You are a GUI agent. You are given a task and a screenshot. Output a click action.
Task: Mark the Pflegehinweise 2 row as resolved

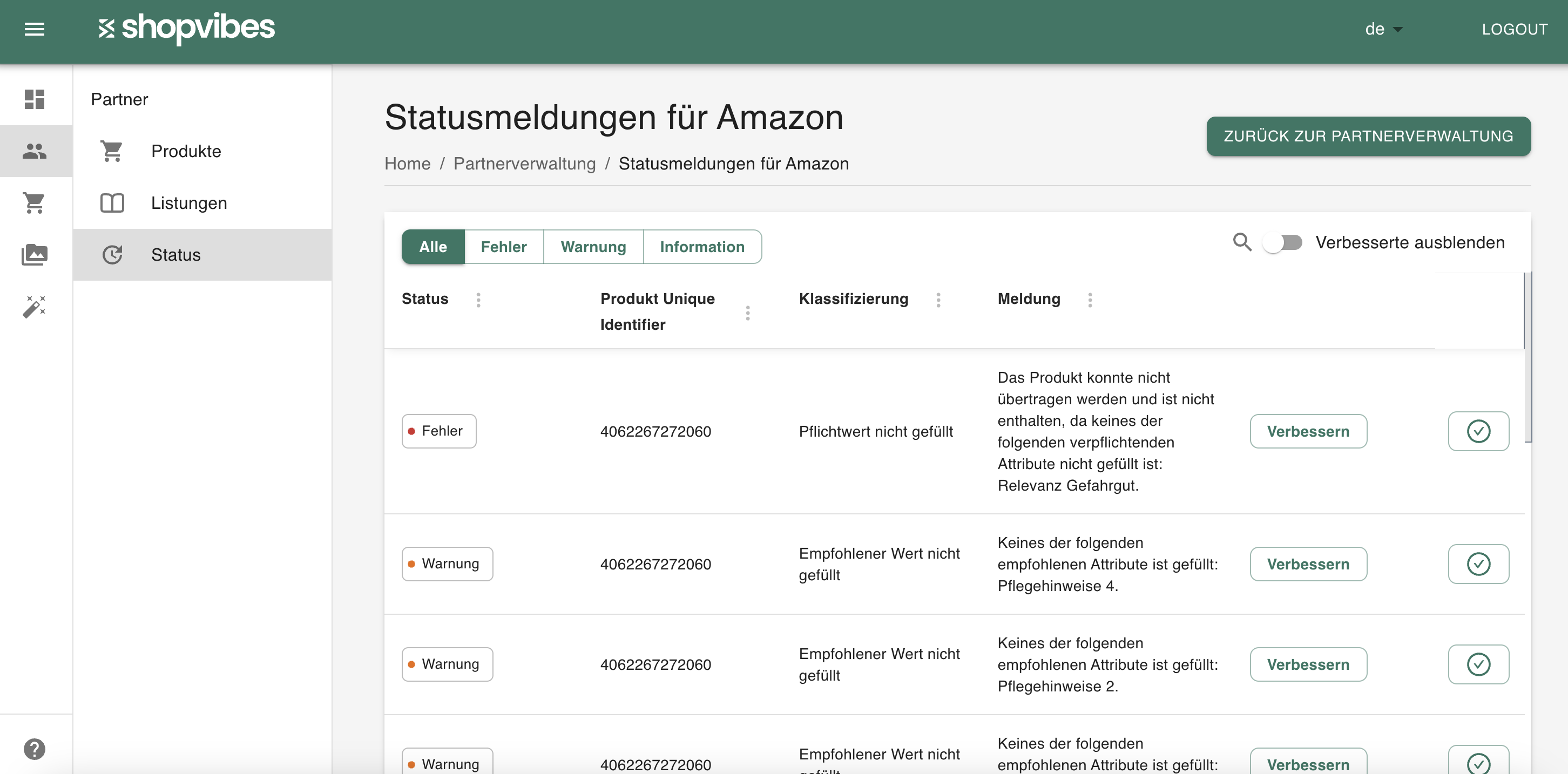click(1478, 664)
